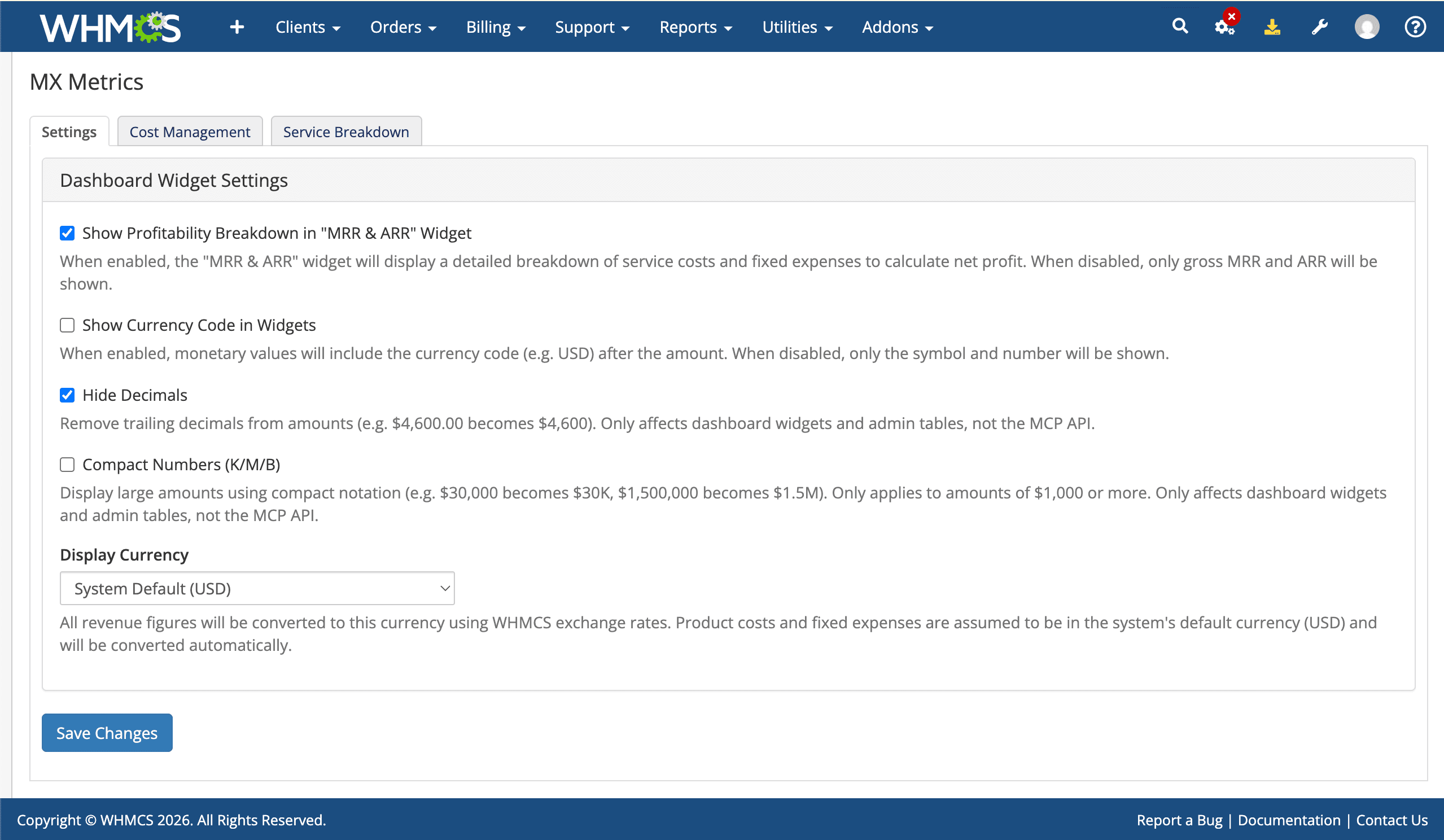Click the copyright WHMCS 2026 footer text
Viewport: 1444px width, 840px height.
coord(172,820)
